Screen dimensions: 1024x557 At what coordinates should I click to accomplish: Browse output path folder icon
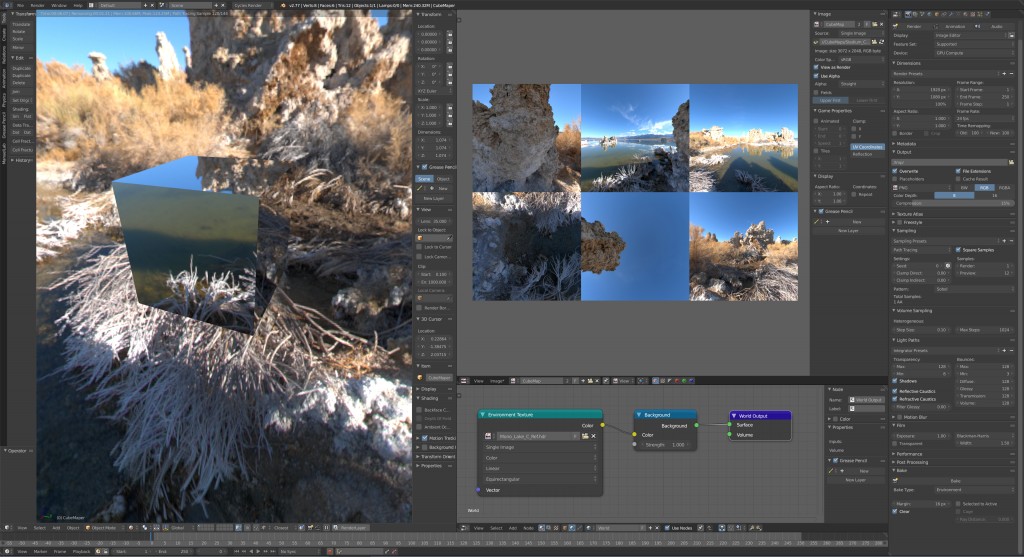pos(1012,162)
